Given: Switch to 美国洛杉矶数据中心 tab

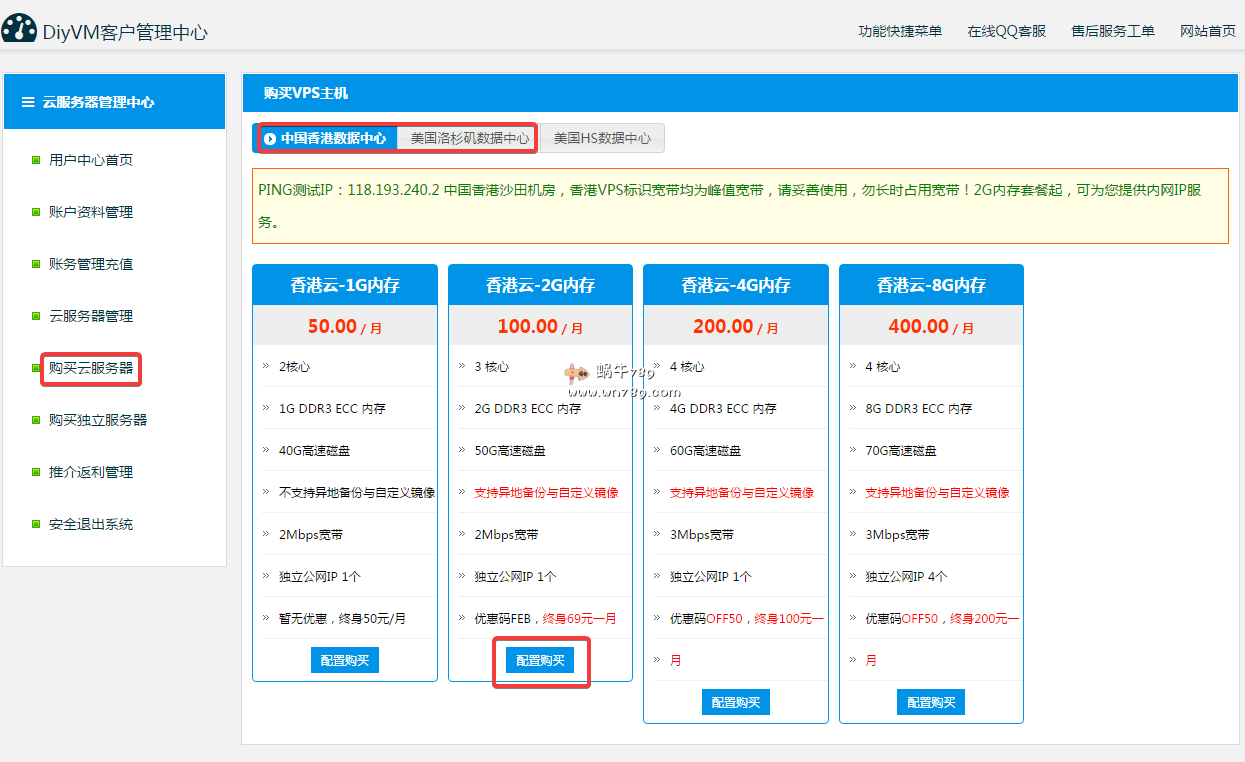Looking at the screenshot, I should [469, 139].
